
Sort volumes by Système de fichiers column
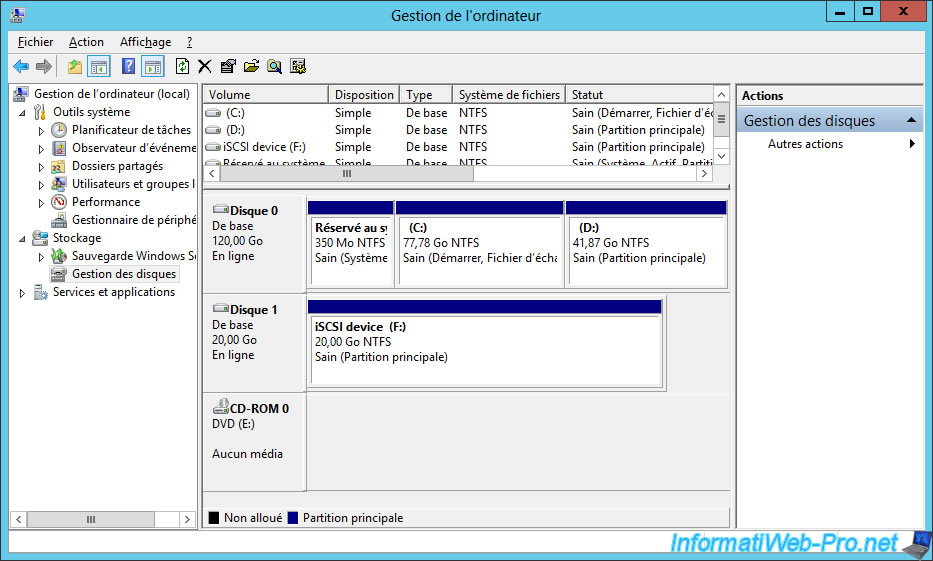point(508,95)
